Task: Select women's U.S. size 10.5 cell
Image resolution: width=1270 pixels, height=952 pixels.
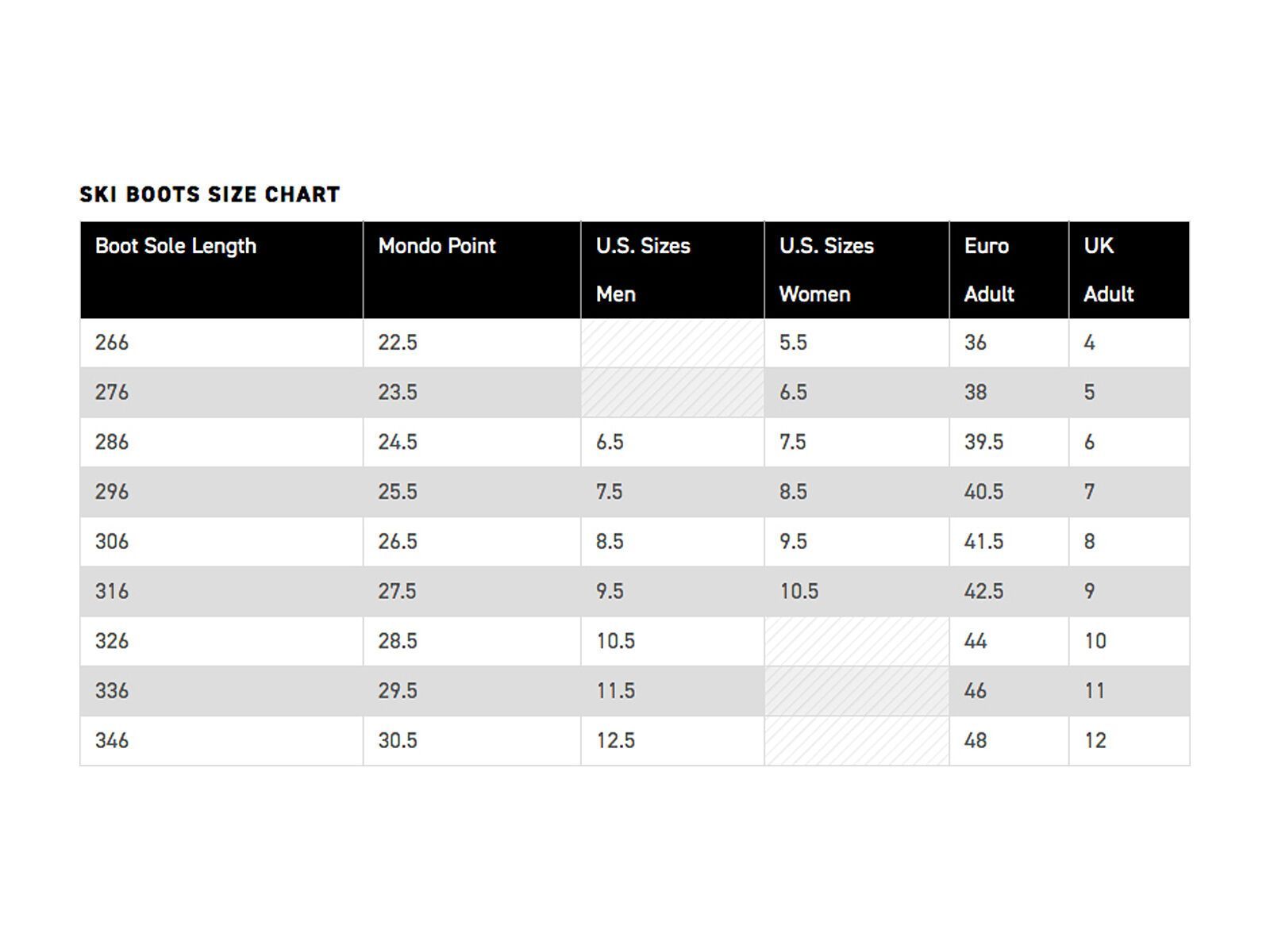Action: point(799,591)
